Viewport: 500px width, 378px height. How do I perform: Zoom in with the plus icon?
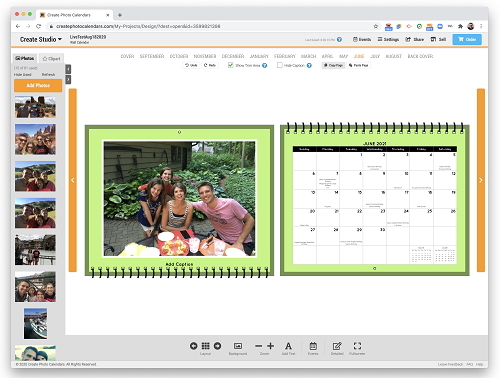click(271, 346)
